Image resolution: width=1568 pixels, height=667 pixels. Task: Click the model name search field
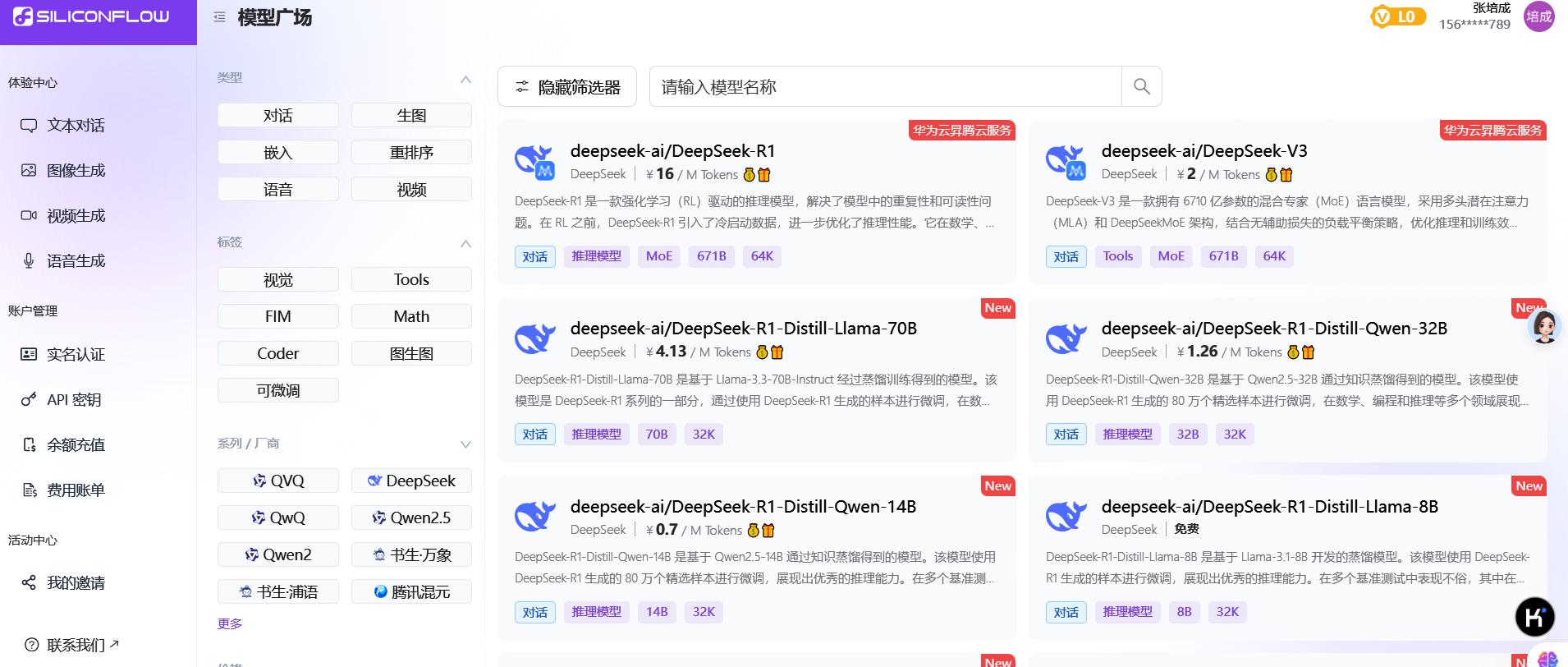click(885, 87)
